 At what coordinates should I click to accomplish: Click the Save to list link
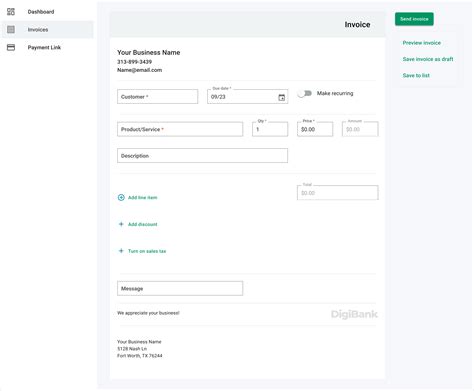pyautogui.click(x=416, y=75)
